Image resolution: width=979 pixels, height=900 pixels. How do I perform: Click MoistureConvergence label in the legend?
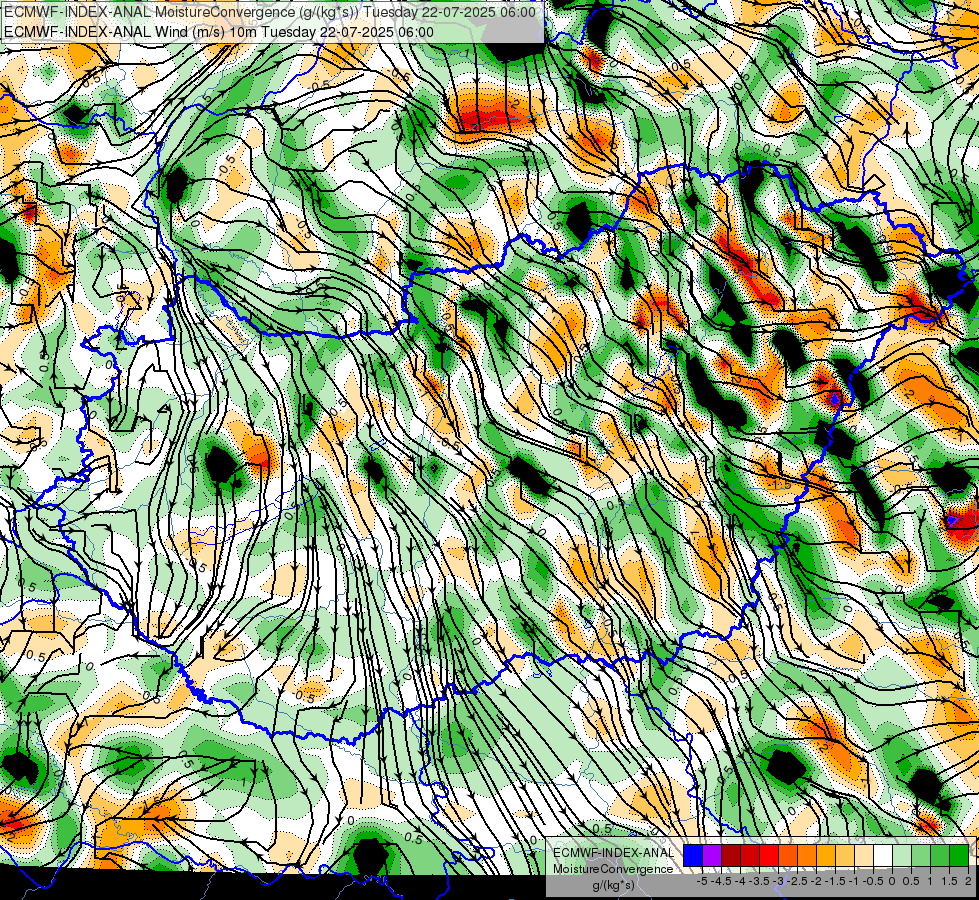613,869
